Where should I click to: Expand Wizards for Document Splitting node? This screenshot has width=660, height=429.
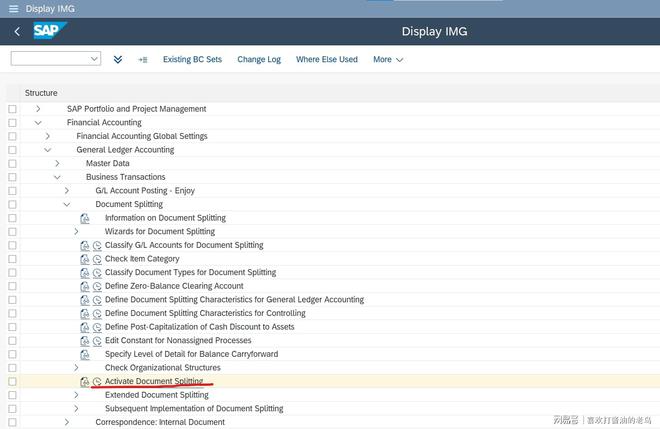tap(76, 232)
